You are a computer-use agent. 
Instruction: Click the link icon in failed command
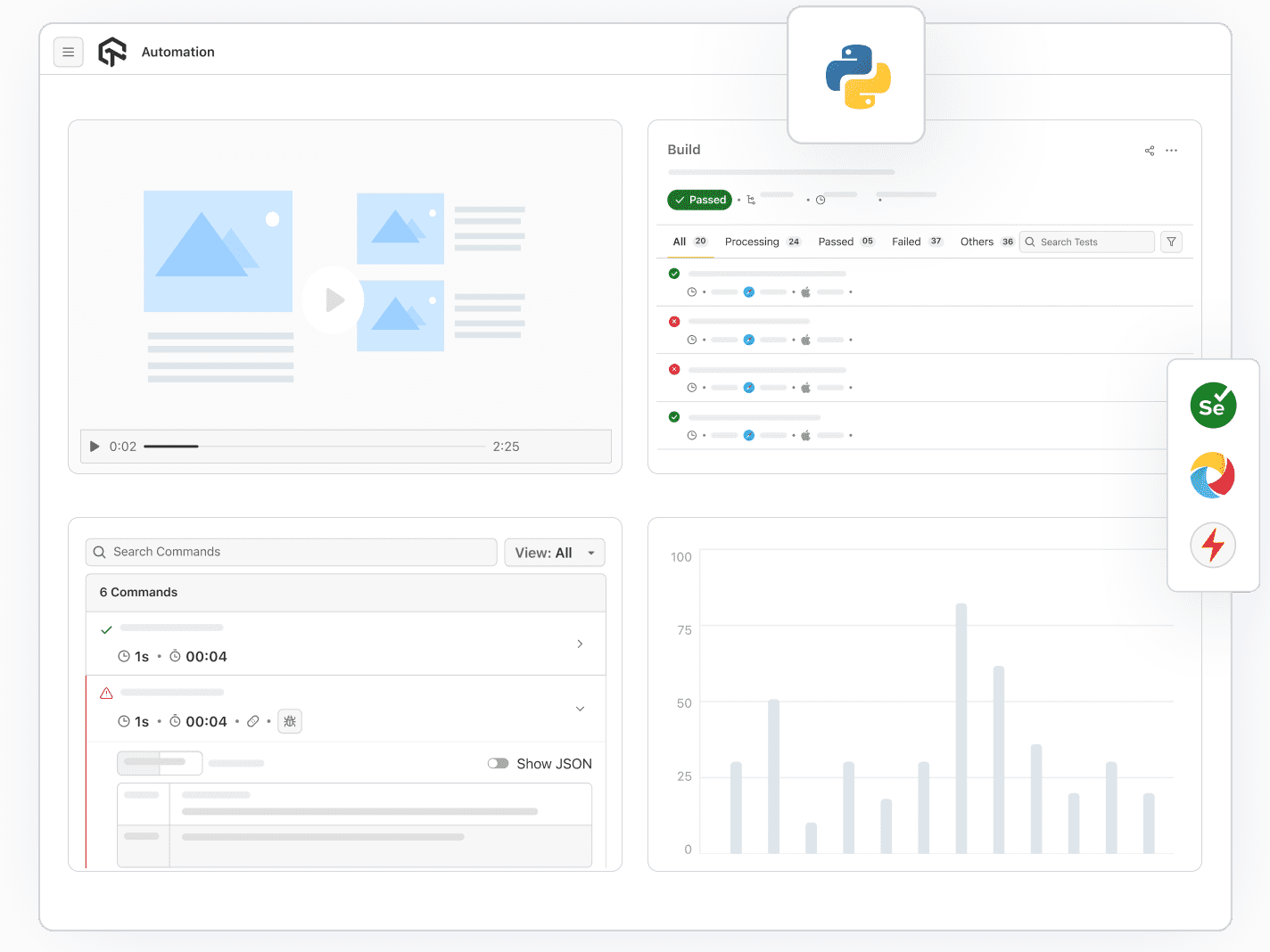(253, 721)
